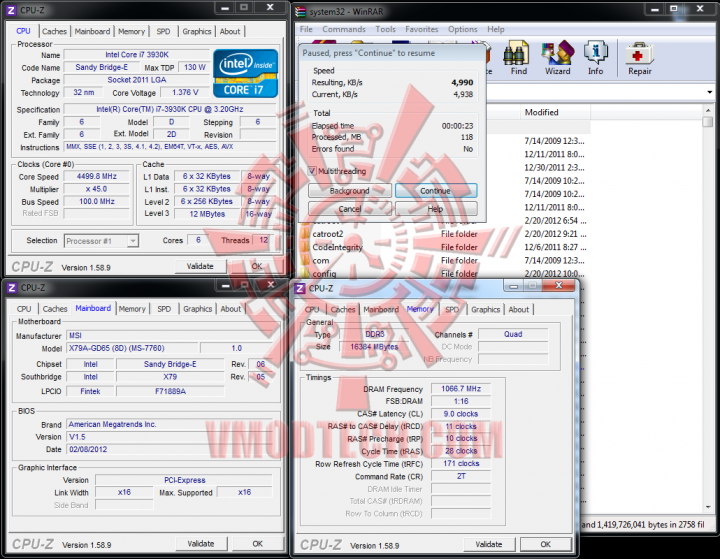Screen dimensions: 720x559
Task: Click the Multiplier x 45.0 value
Action: 96,189
